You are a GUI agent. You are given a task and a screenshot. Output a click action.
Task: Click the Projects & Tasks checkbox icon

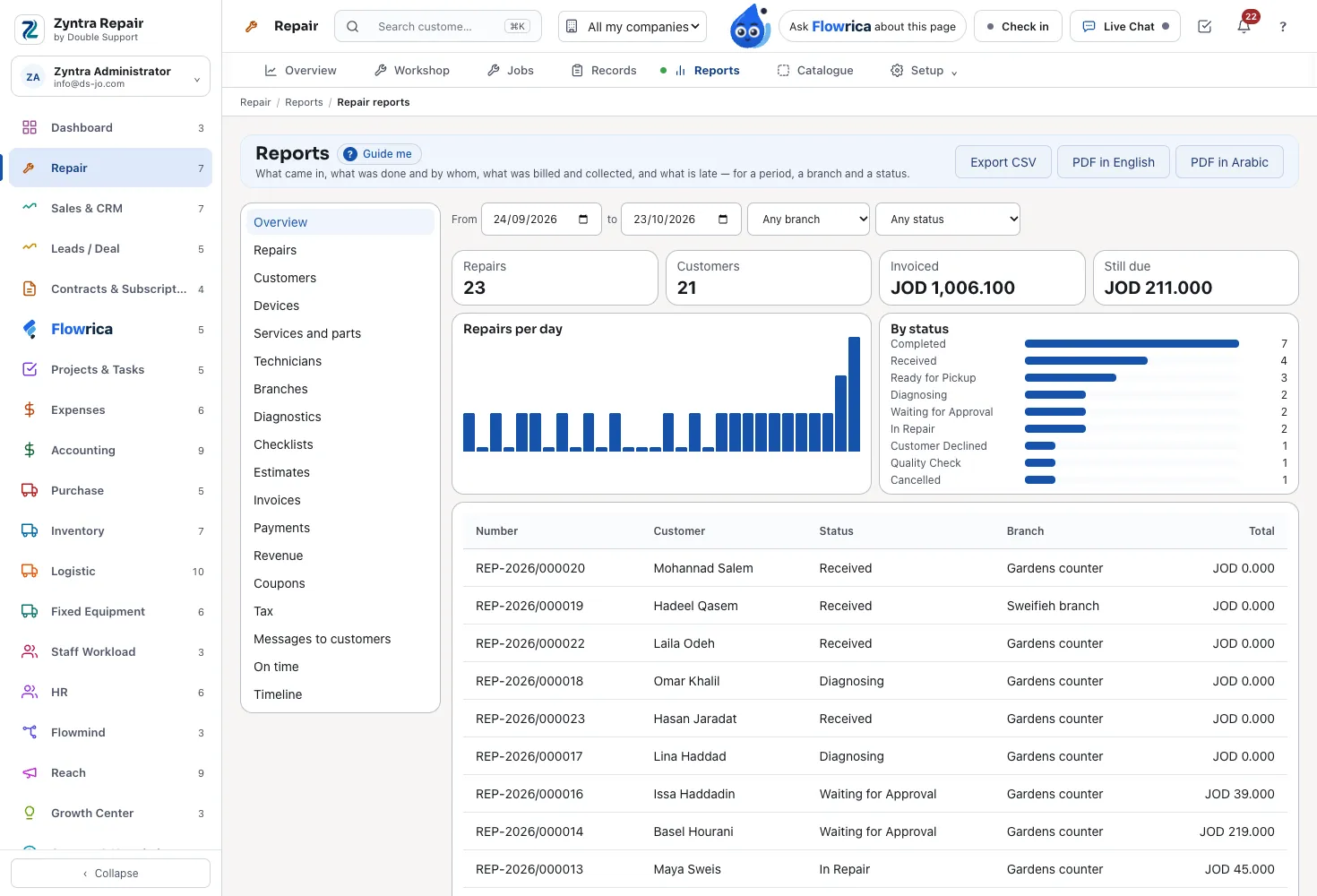(30, 369)
